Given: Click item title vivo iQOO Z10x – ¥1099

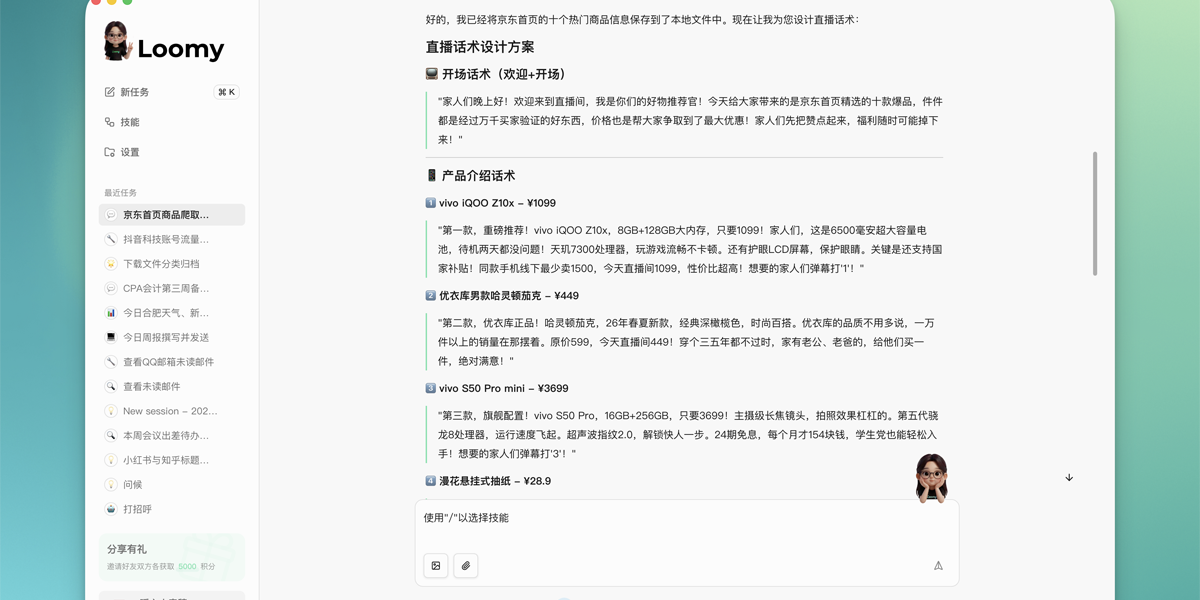Looking at the screenshot, I should point(497,203).
